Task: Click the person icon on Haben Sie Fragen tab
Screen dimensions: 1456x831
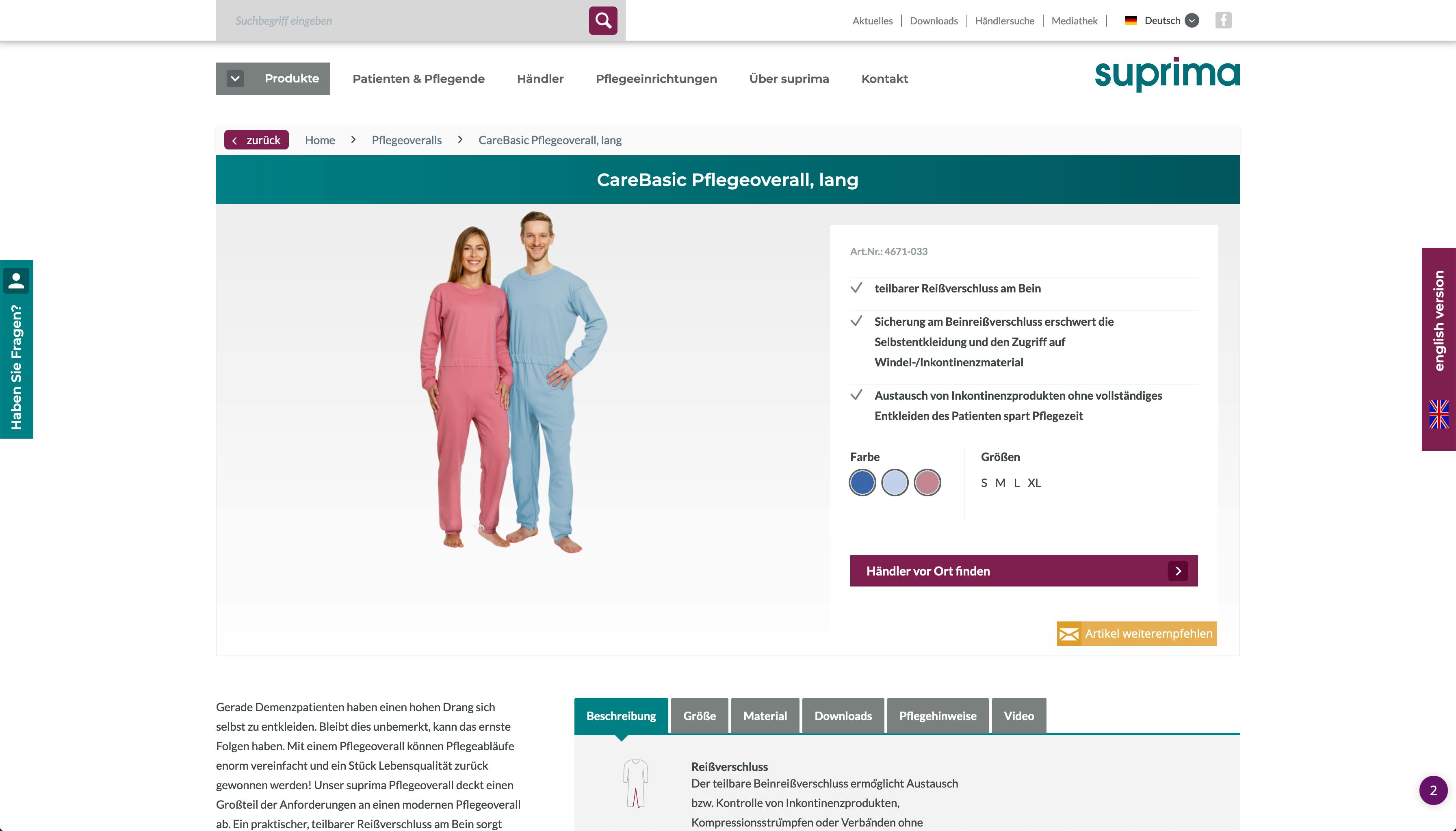Action: 16,280
